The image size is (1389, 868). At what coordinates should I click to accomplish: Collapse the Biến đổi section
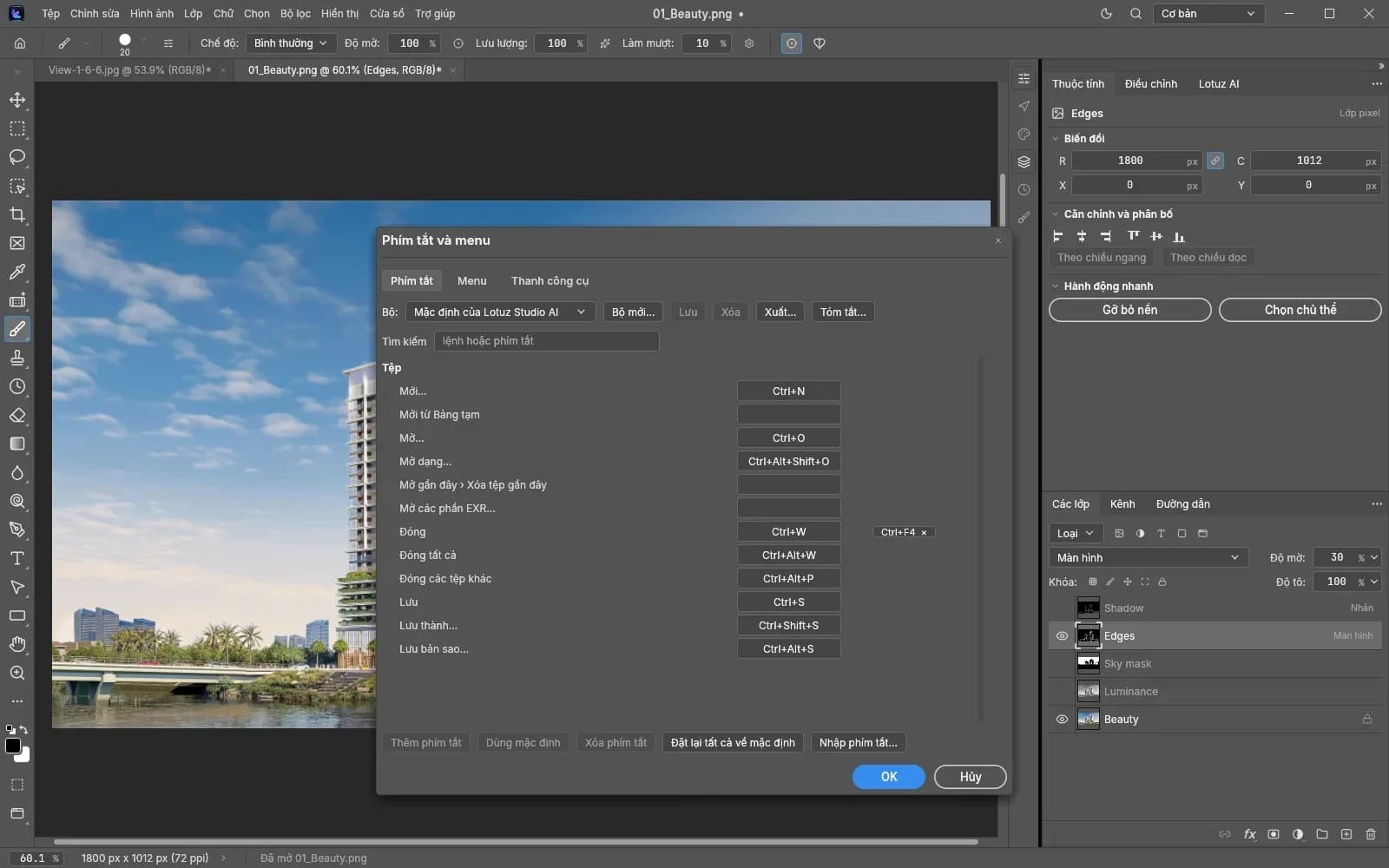coord(1056,139)
